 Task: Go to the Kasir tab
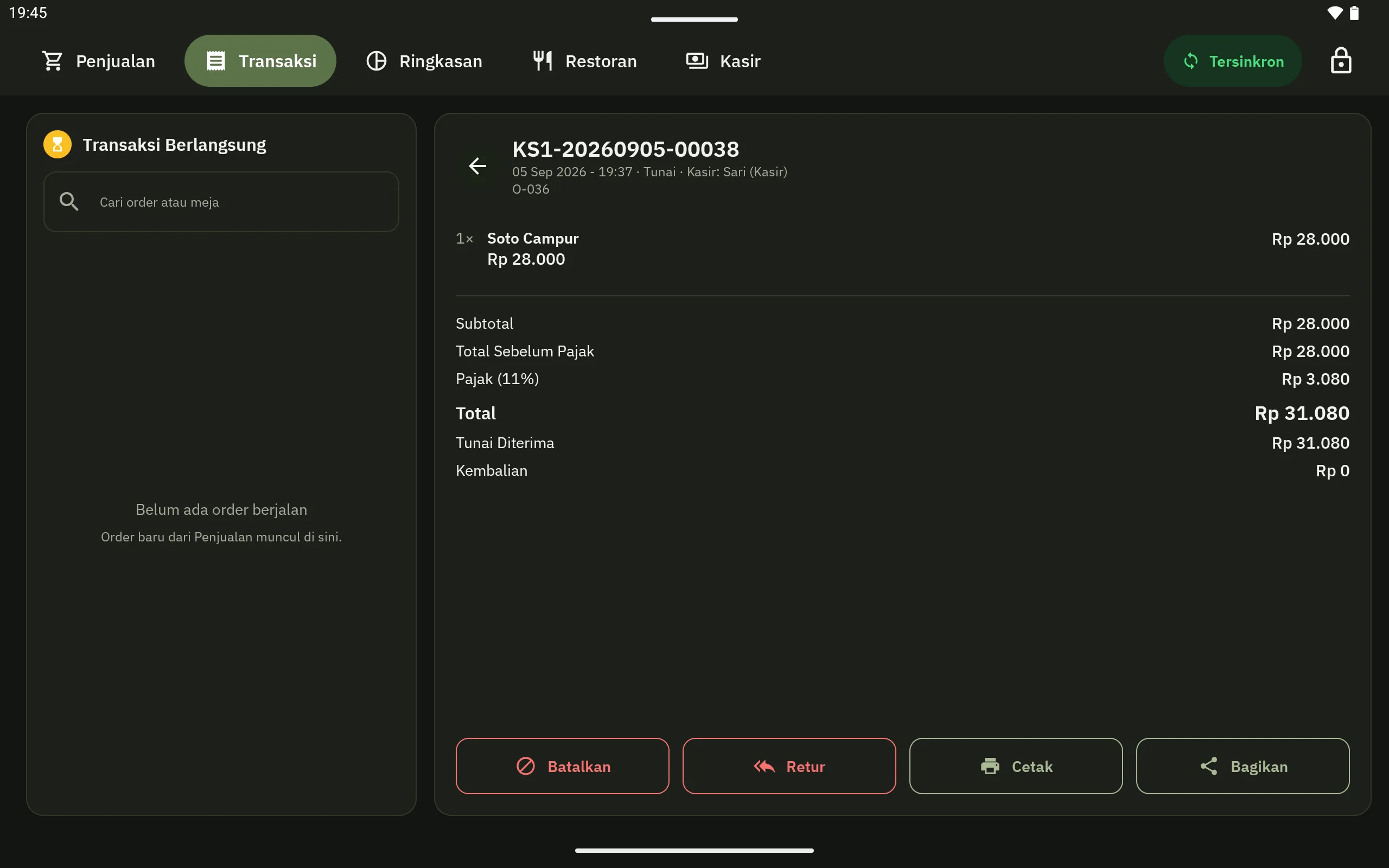pyautogui.click(x=724, y=61)
